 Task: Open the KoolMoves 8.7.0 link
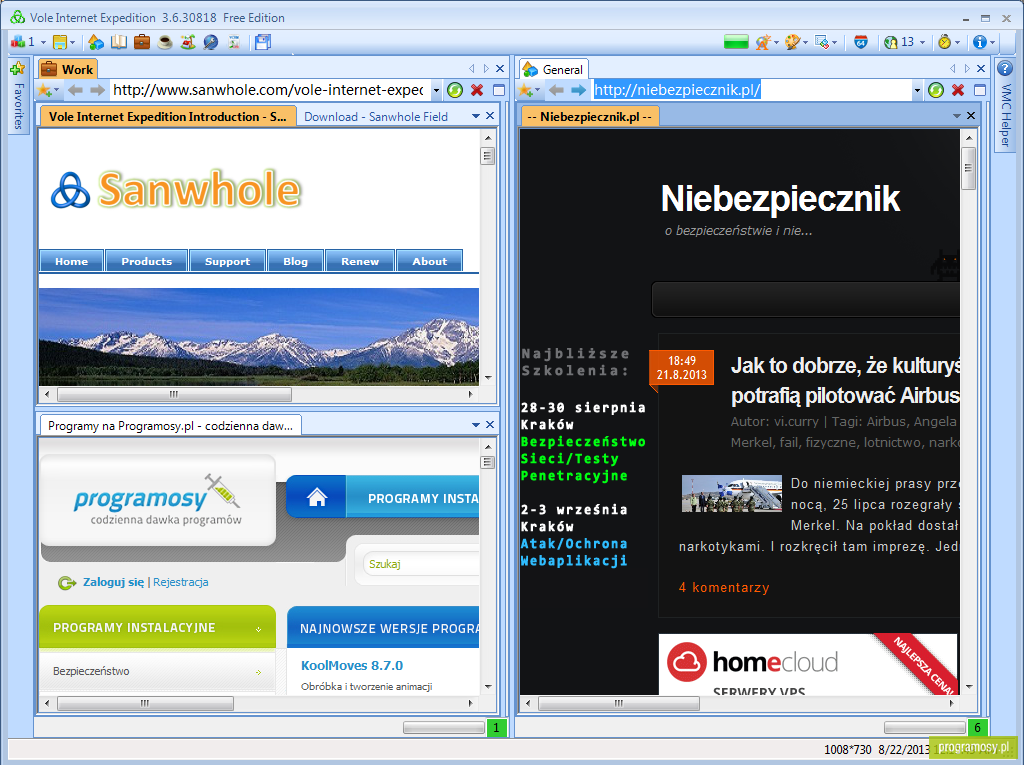352,665
